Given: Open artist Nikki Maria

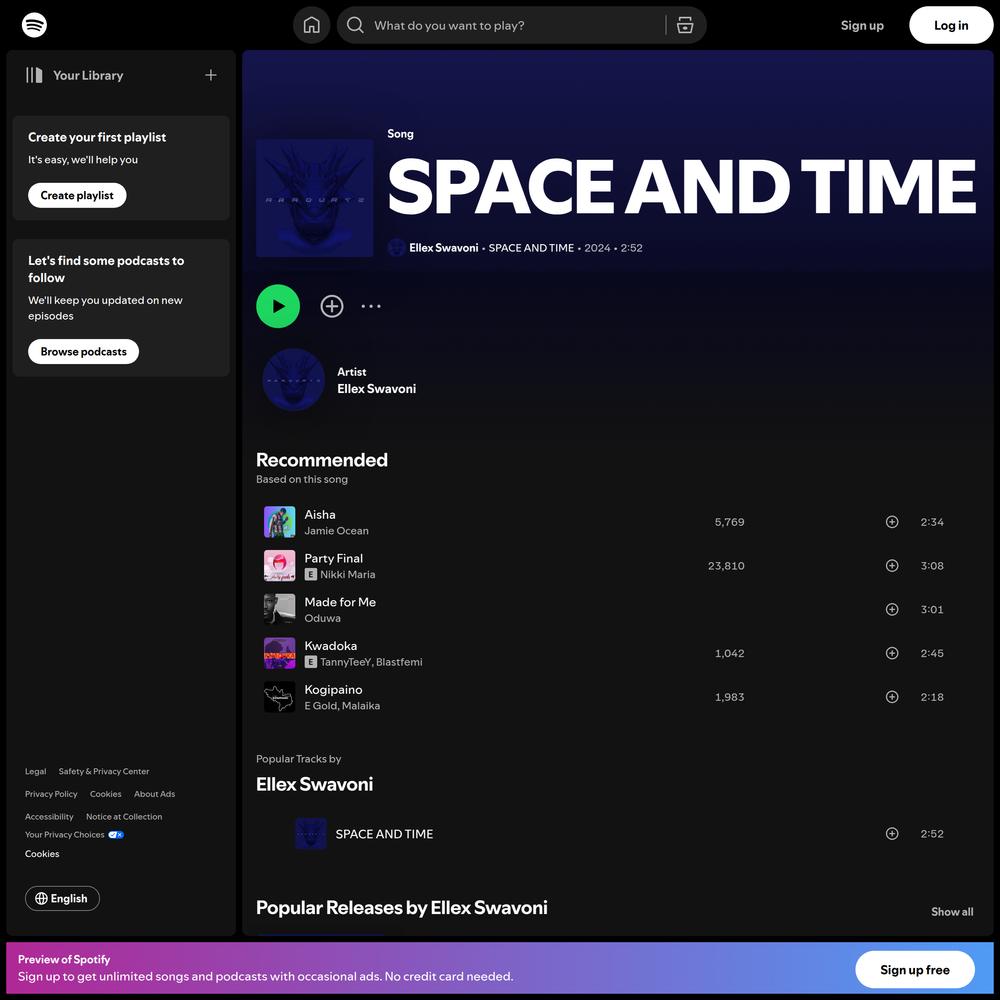Looking at the screenshot, I should click(348, 574).
